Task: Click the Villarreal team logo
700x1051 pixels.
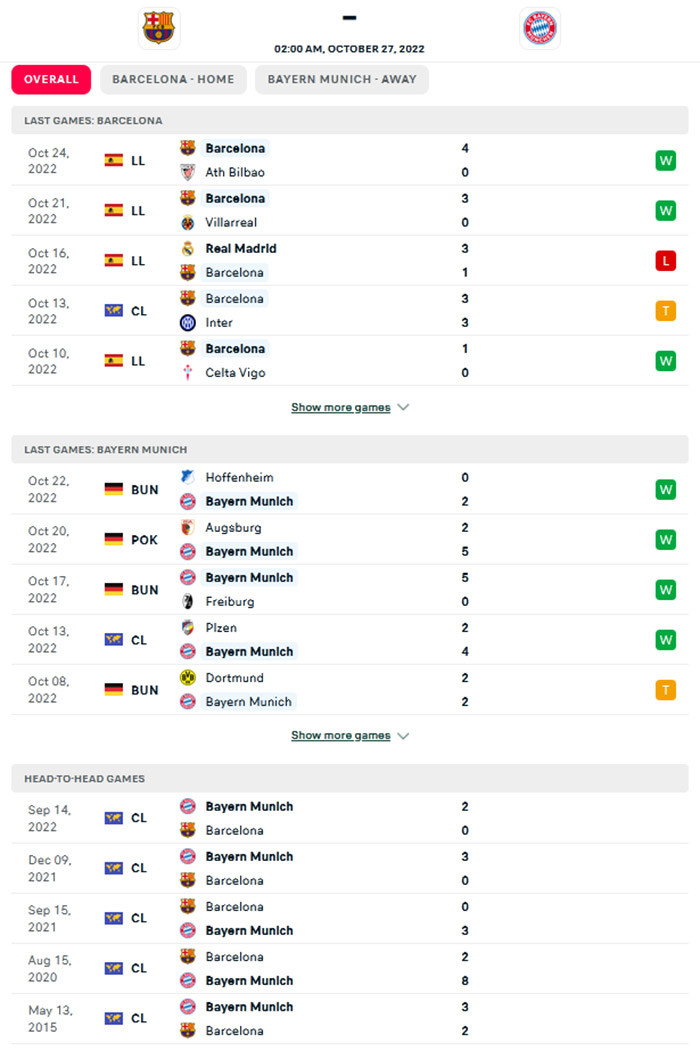Action: [188, 222]
